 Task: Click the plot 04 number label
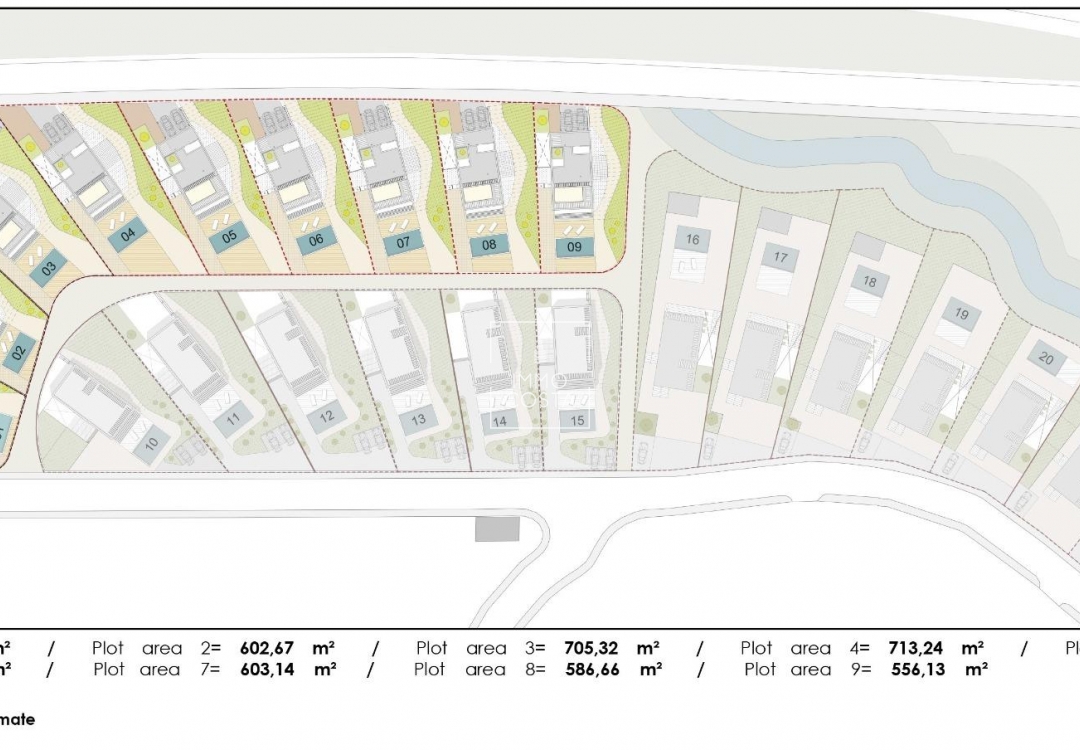pos(127,237)
